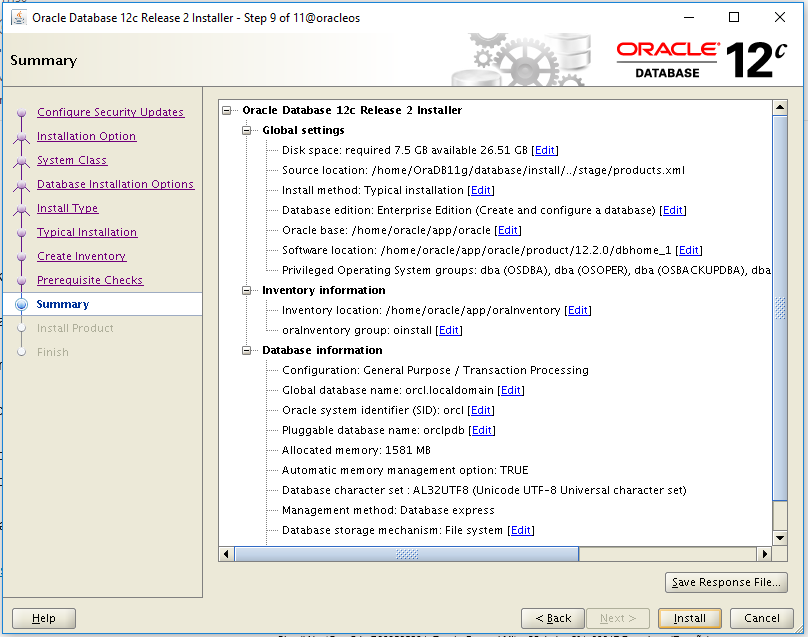The image size is (808, 637).
Task: Go to Install Type step
Action: (68, 208)
